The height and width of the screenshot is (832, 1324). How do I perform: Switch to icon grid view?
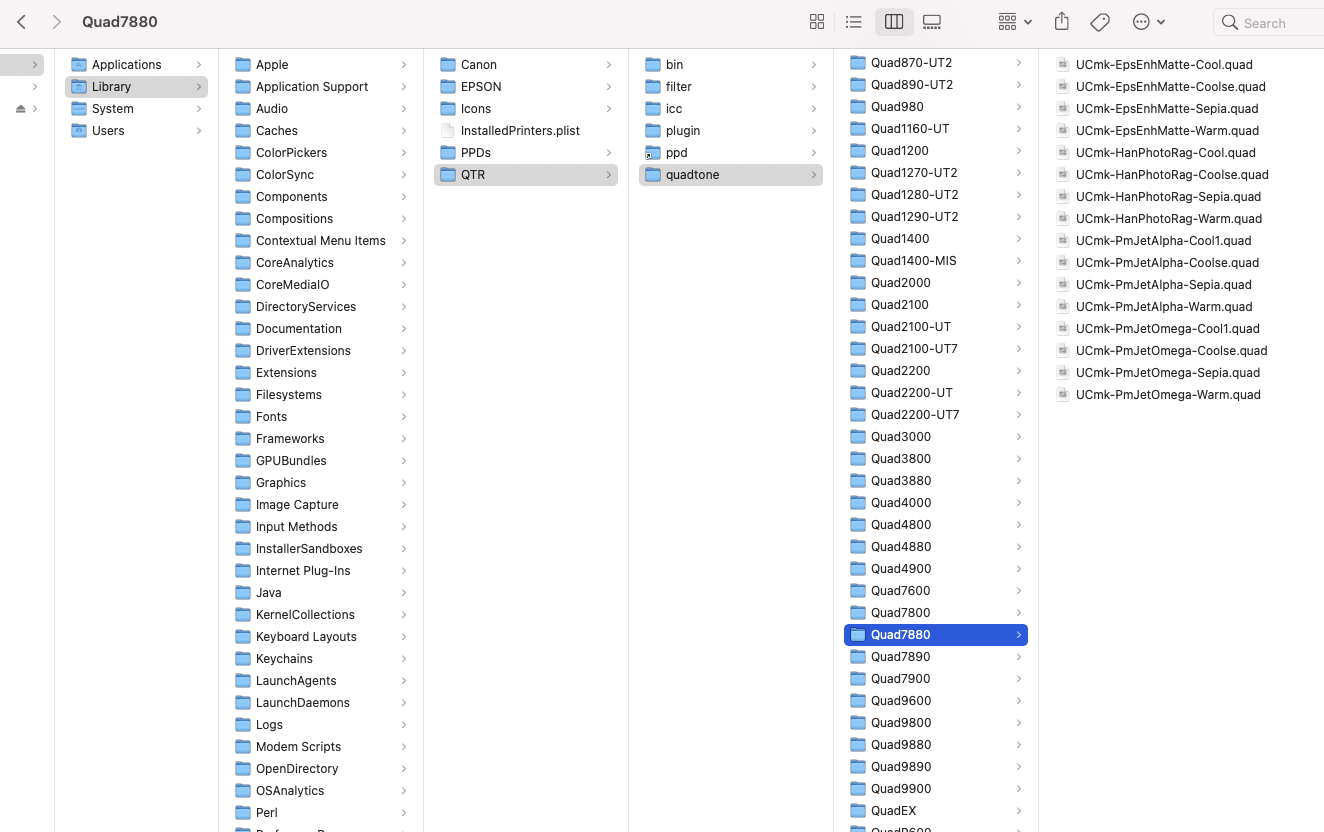pos(817,22)
